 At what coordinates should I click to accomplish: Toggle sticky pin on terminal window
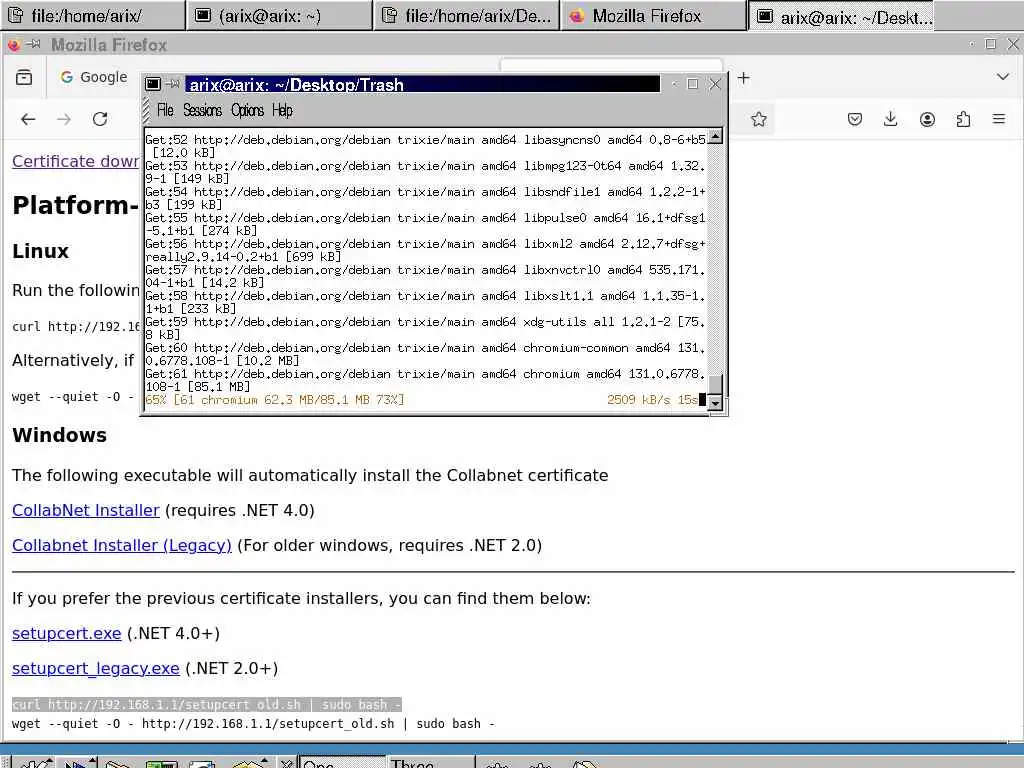click(x=173, y=84)
